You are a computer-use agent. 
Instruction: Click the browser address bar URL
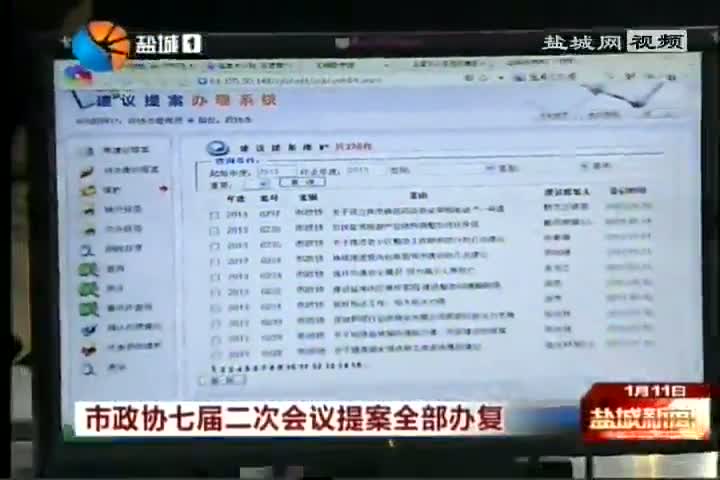(x=295, y=81)
